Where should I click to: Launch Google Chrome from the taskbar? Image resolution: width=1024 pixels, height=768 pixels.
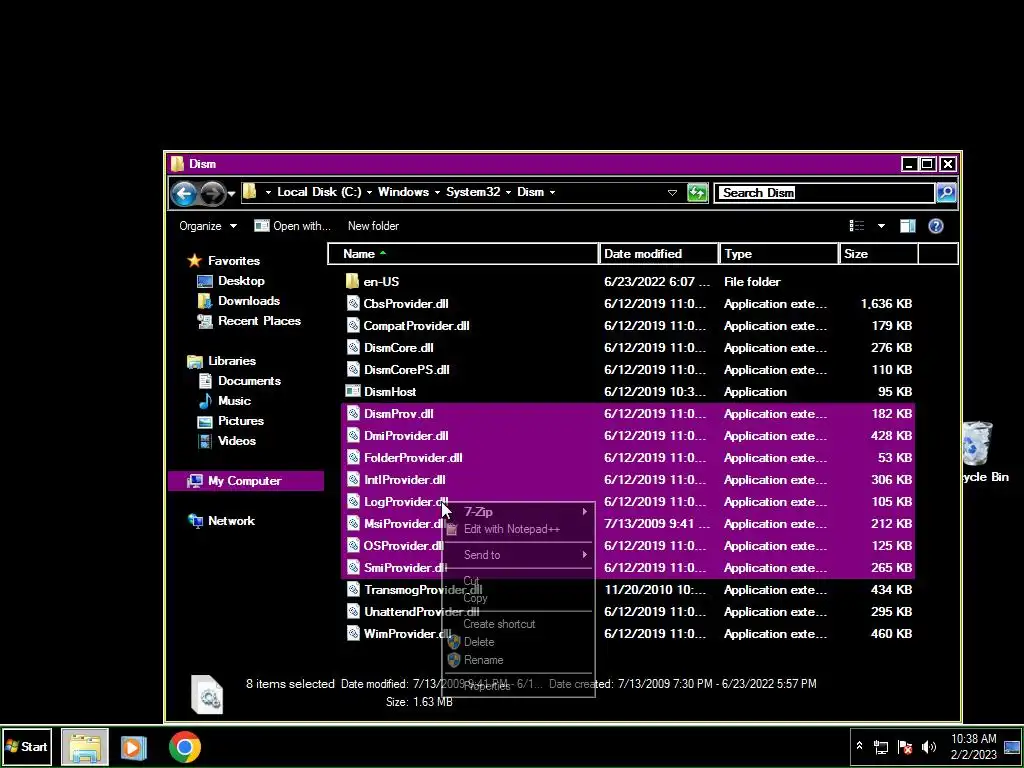185,747
